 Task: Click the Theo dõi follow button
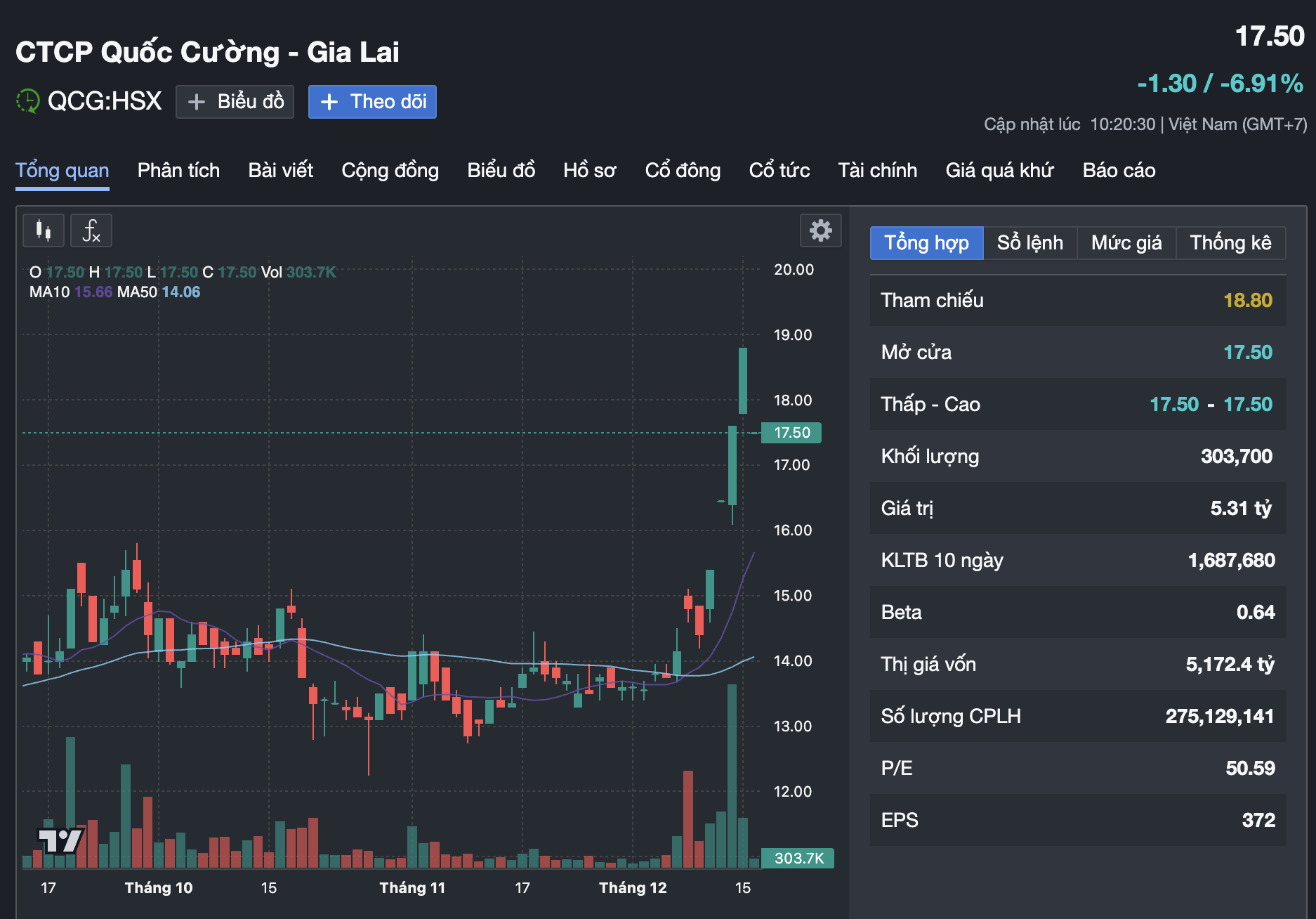click(372, 101)
